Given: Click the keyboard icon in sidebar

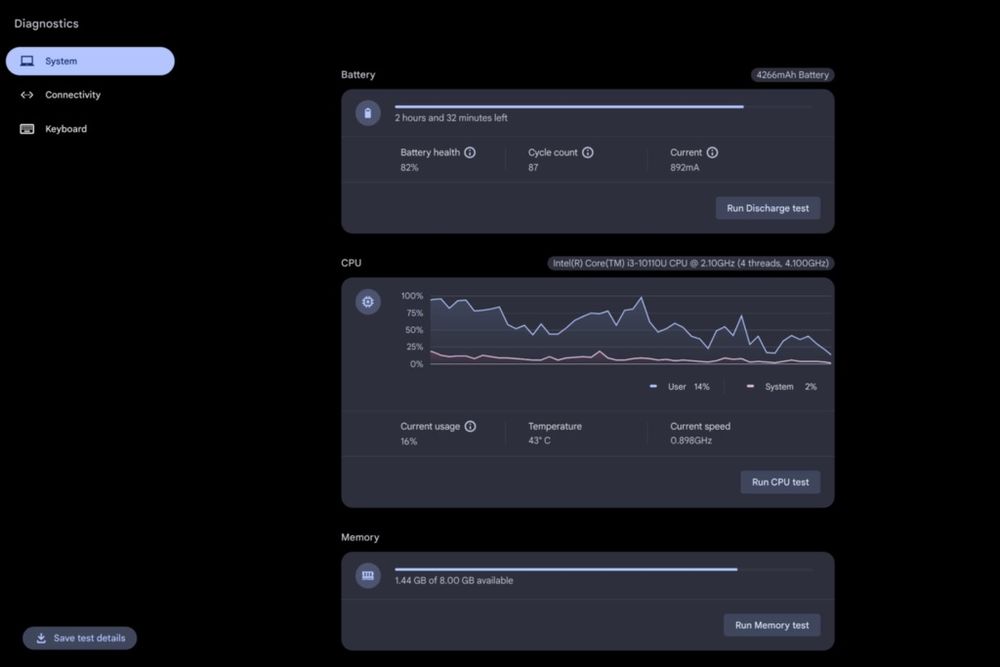Looking at the screenshot, I should tap(27, 129).
